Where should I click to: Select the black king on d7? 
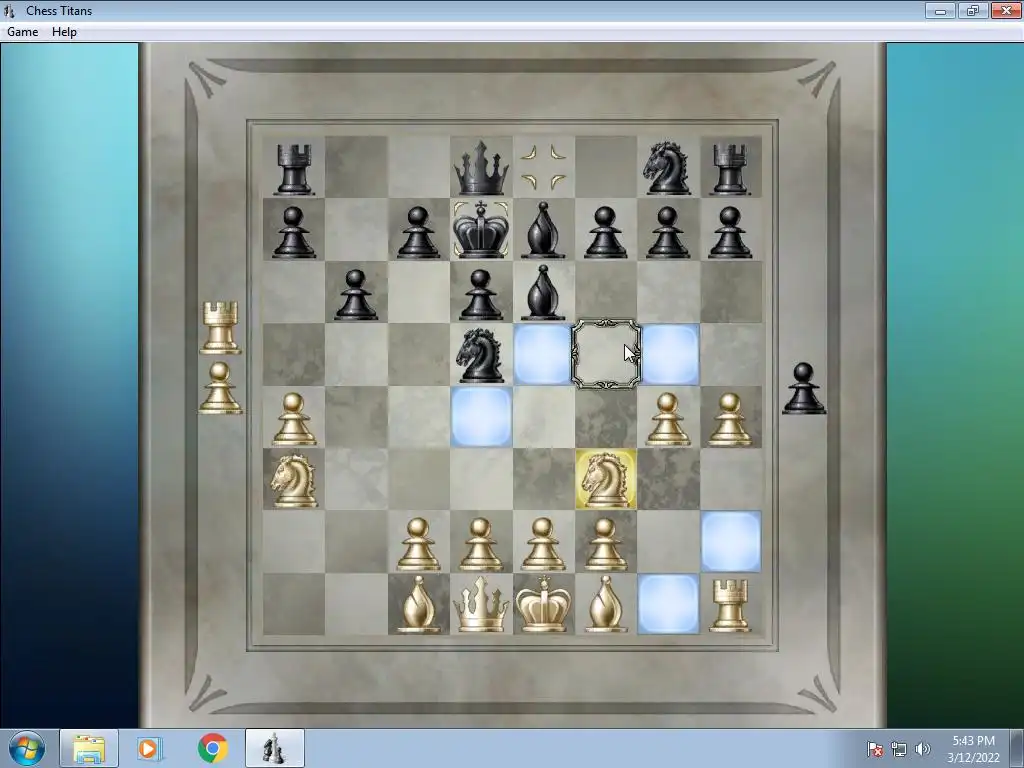tap(481, 230)
